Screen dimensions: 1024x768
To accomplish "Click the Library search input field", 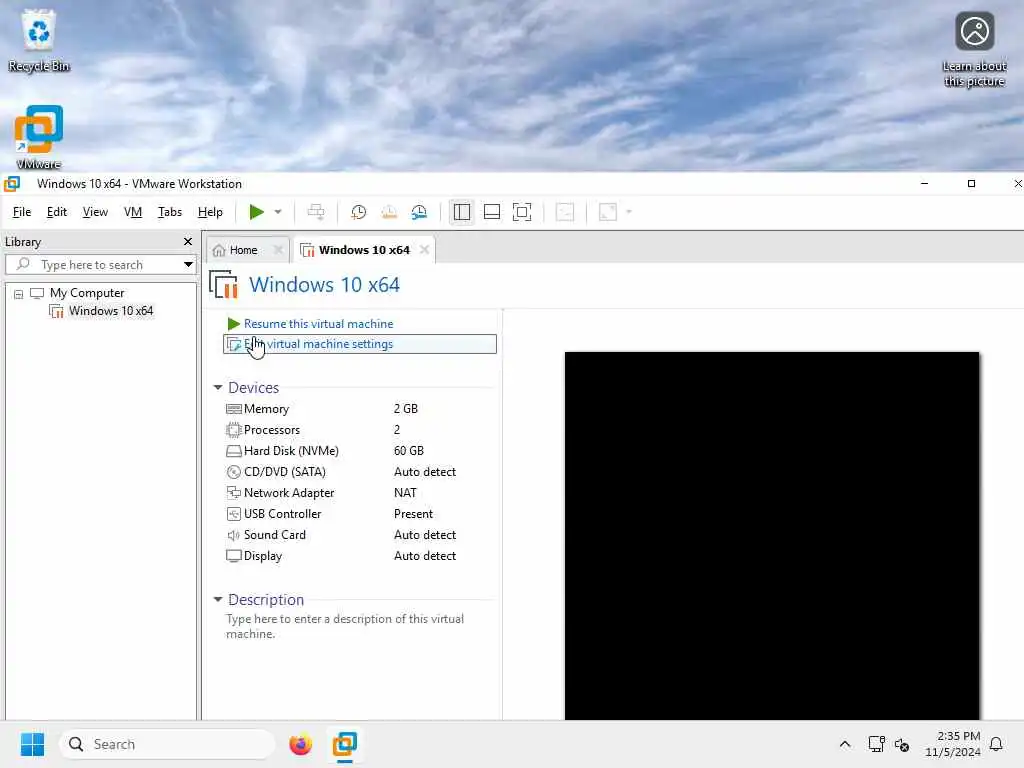I will (x=101, y=264).
